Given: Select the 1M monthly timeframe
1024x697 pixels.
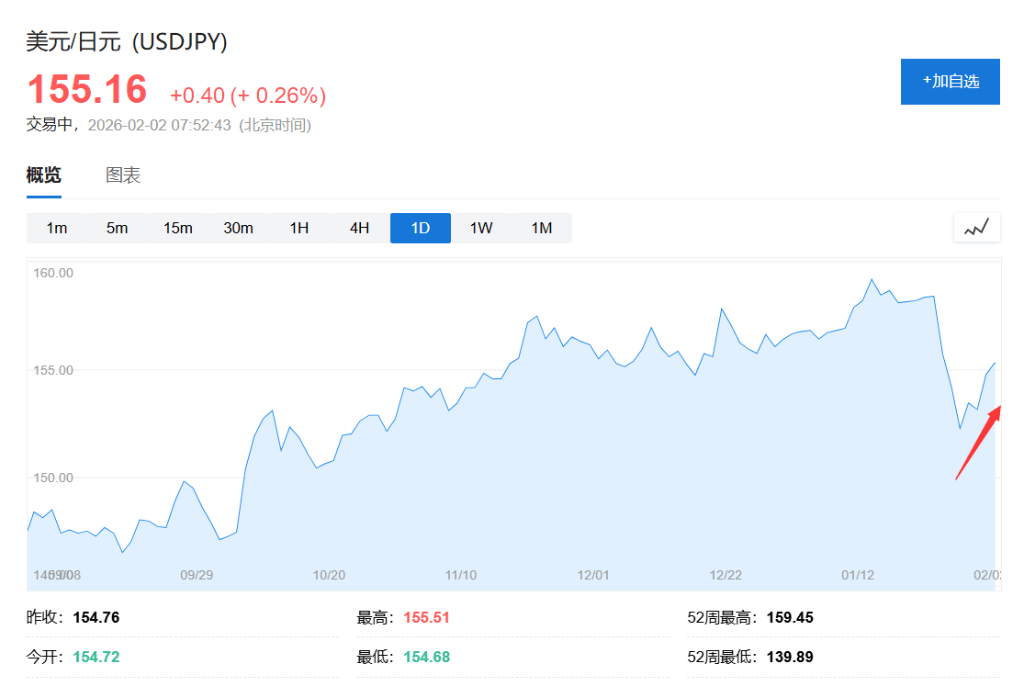Looking at the screenshot, I should pyautogui.click(x=541, y=228).
